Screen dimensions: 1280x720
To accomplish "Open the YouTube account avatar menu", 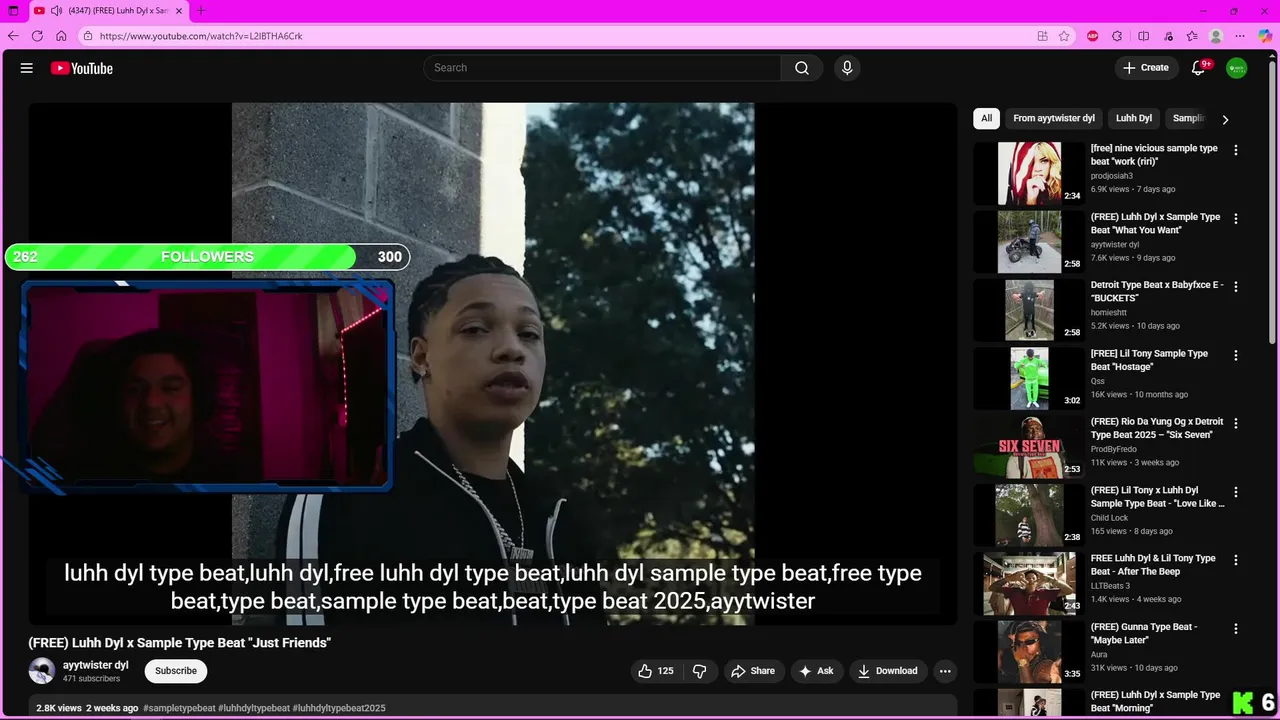I will pos(1237,68).
